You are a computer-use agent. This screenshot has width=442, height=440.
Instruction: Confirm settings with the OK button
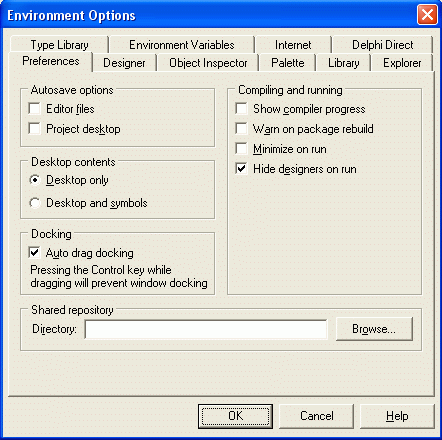(235, 416)
